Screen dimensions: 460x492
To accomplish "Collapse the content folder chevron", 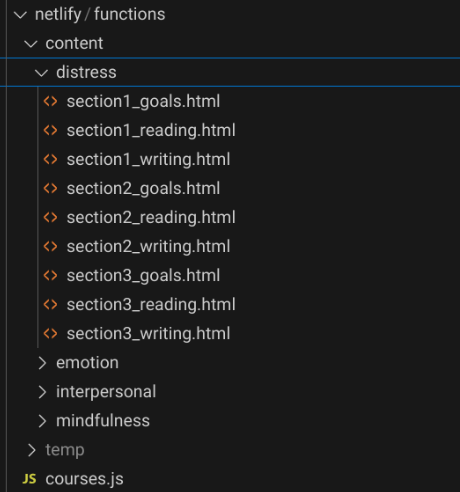I will pyautogui.click(x=31, y=44).
